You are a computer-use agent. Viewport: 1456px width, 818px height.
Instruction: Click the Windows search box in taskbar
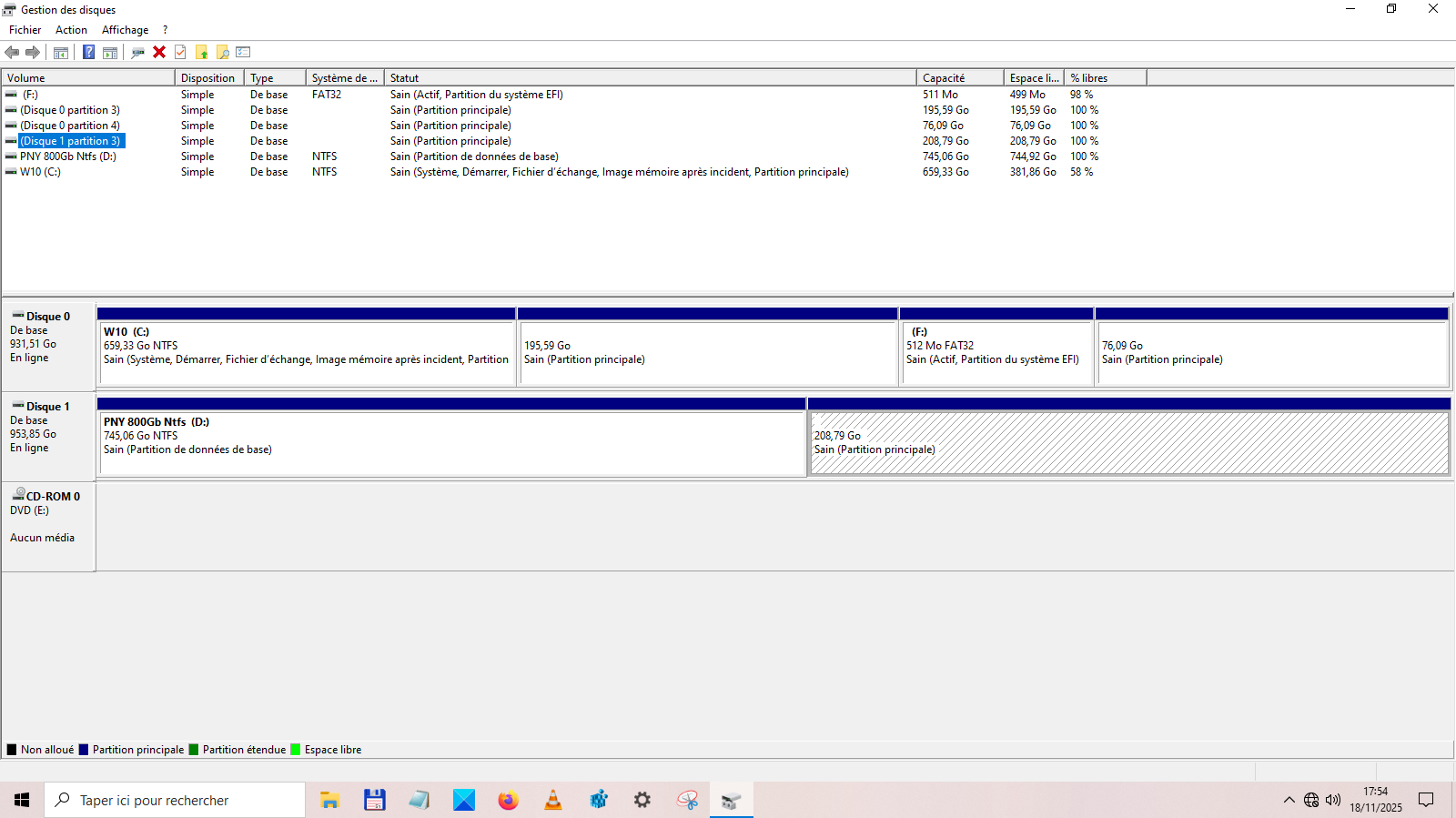tap(175, 800)
